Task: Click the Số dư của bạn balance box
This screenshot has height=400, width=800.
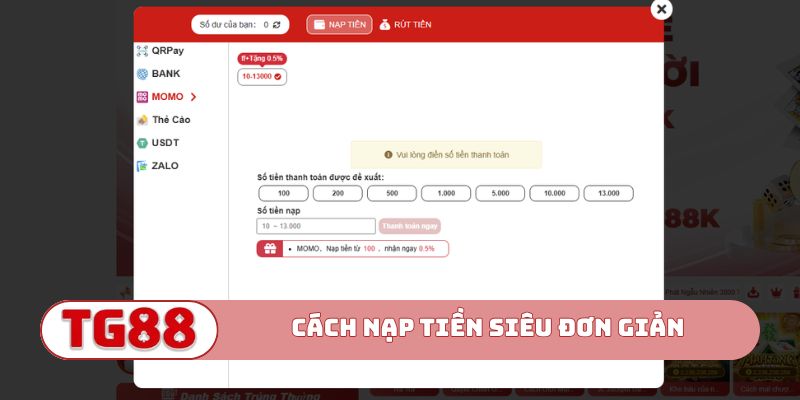Action: click(240, 24)
